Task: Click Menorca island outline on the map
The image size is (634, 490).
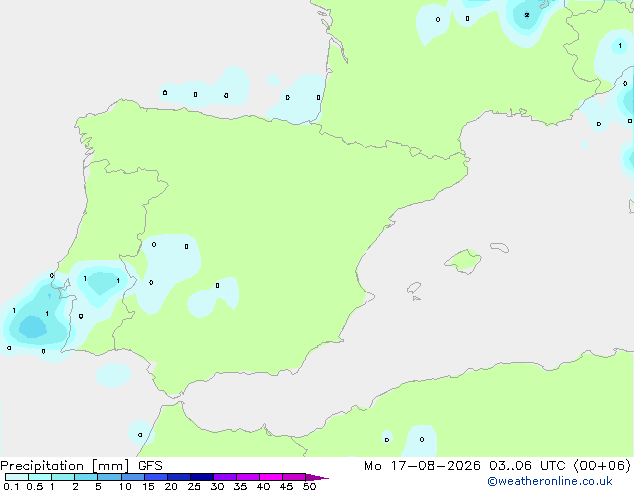Action: point(499,247)
